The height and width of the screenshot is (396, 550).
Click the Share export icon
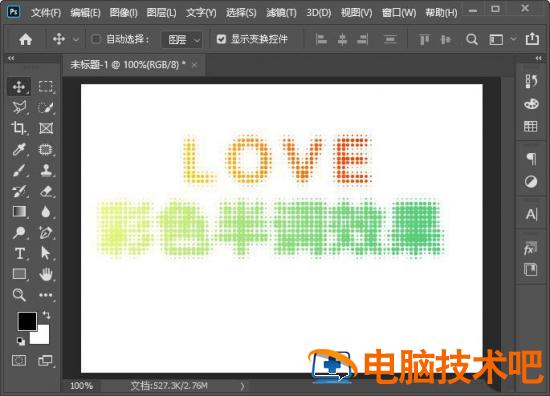532,39
